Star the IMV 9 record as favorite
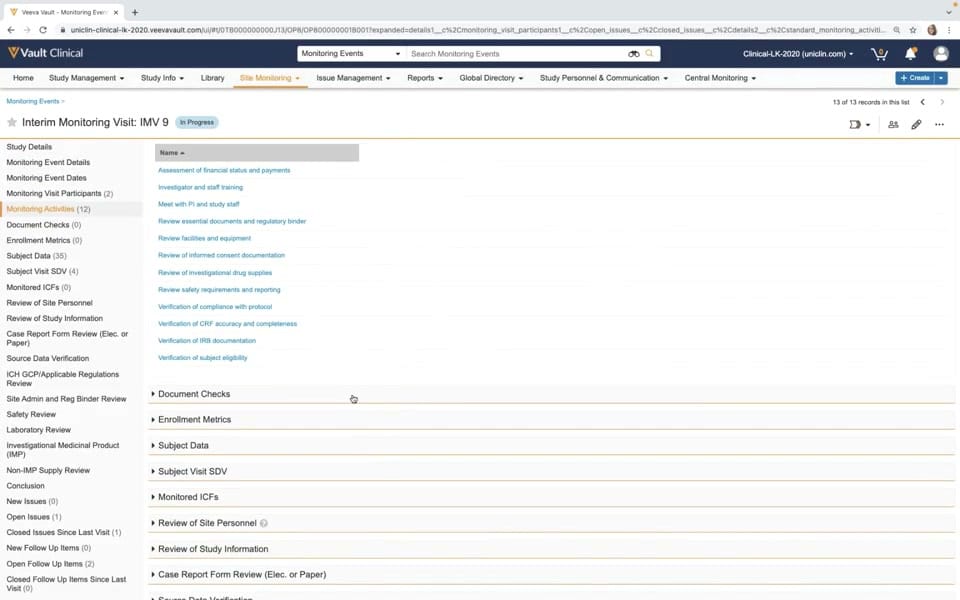Image resolution: width=960 pixels, height=600 pixels. (x=12, y=122)
